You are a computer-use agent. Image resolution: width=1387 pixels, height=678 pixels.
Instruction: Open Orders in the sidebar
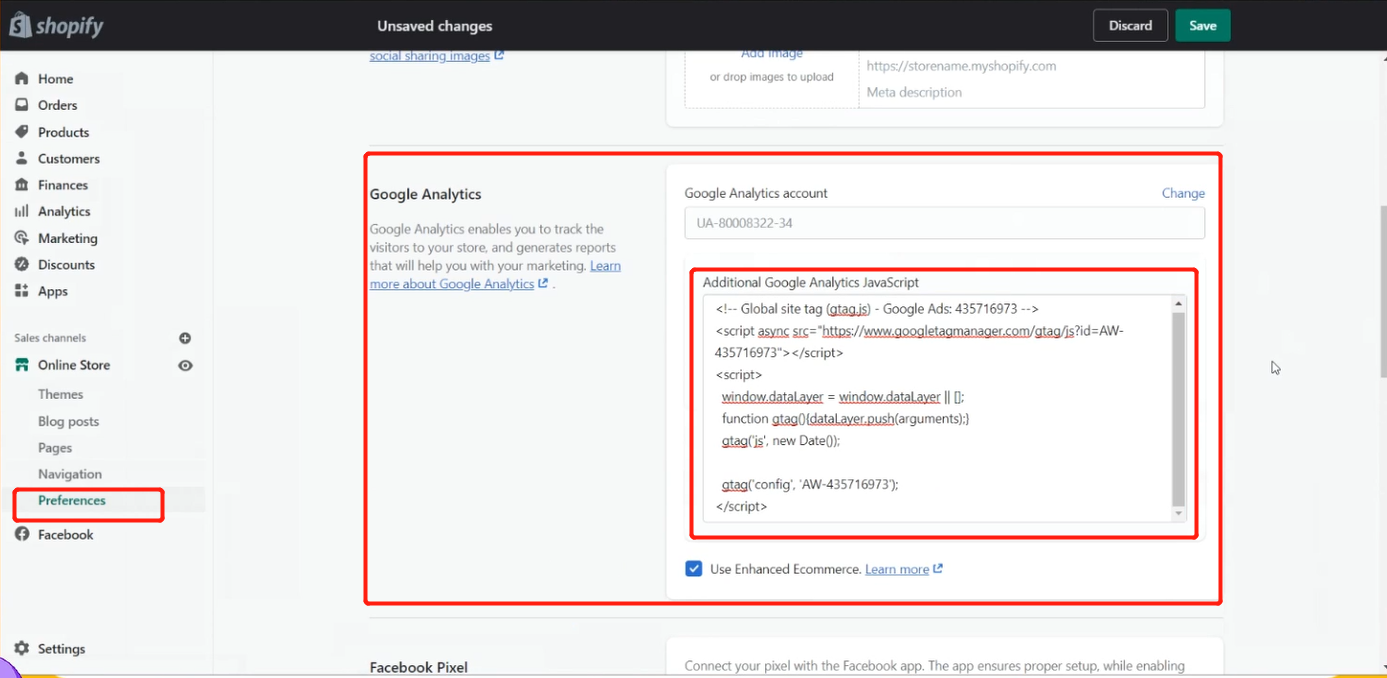click(x=57, y=105)
